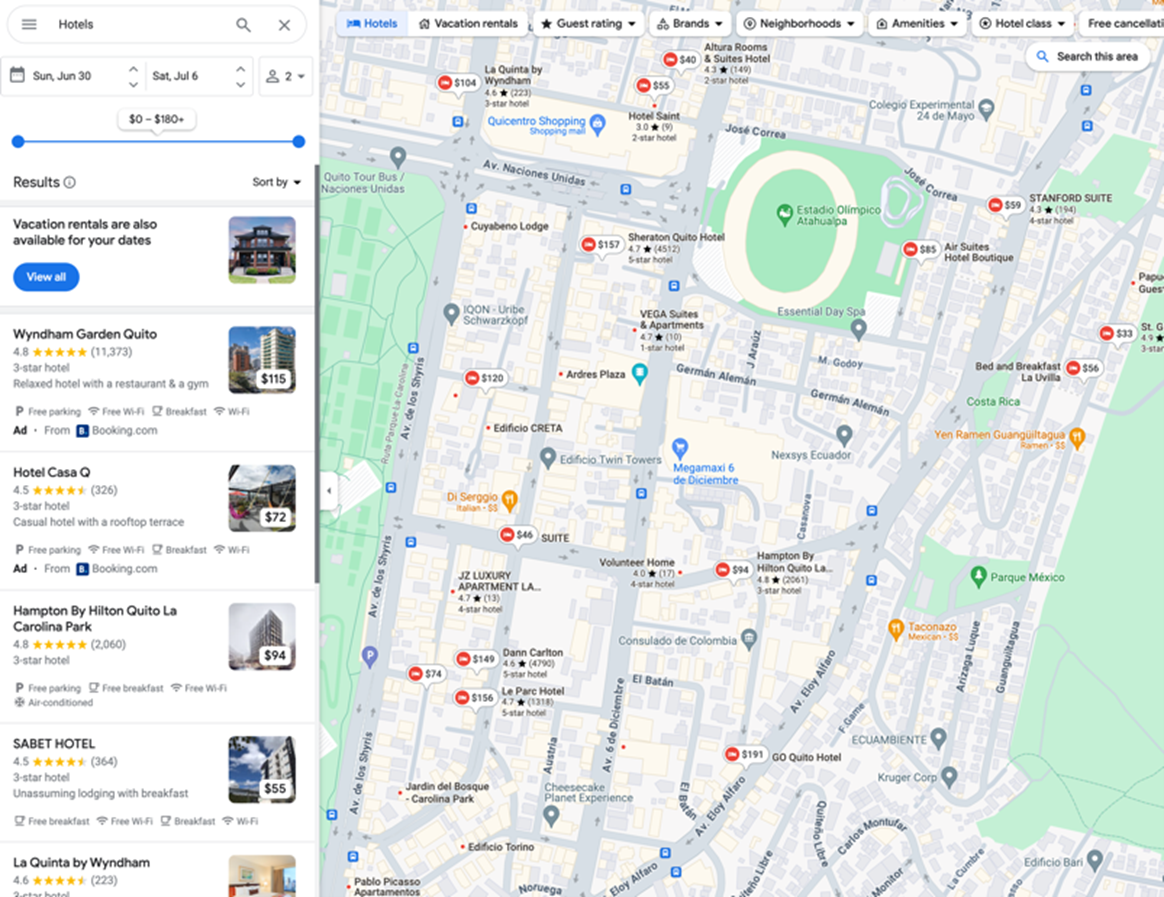
Task: Switch to the Vacation rentals tab
Action: [468, 24]
